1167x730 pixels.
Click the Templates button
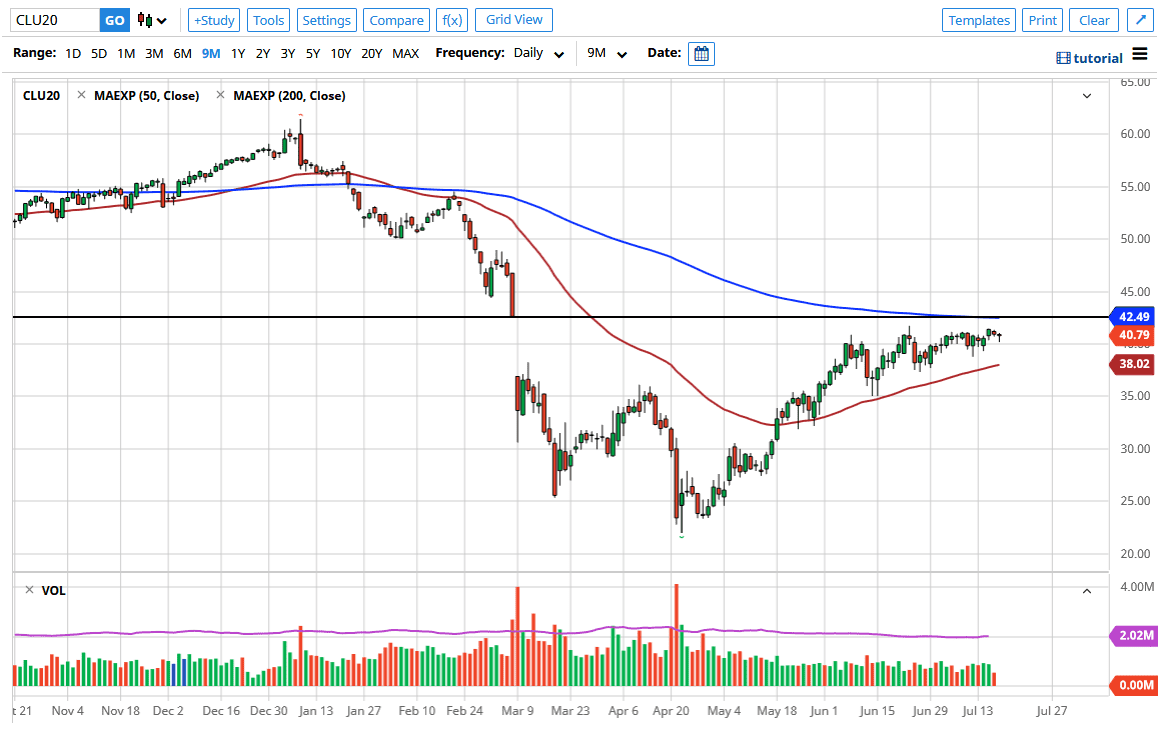[x=978, y=19]
